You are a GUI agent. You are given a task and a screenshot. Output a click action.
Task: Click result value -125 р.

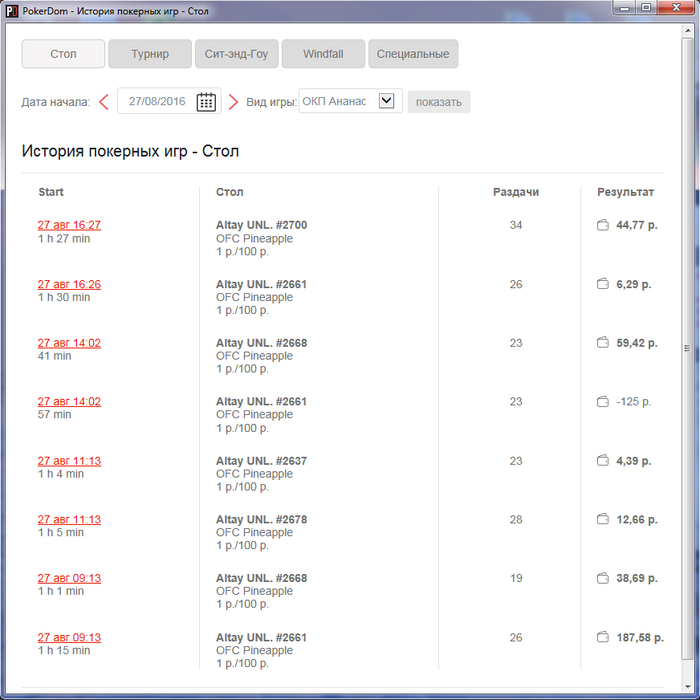[x=633, y=402]
